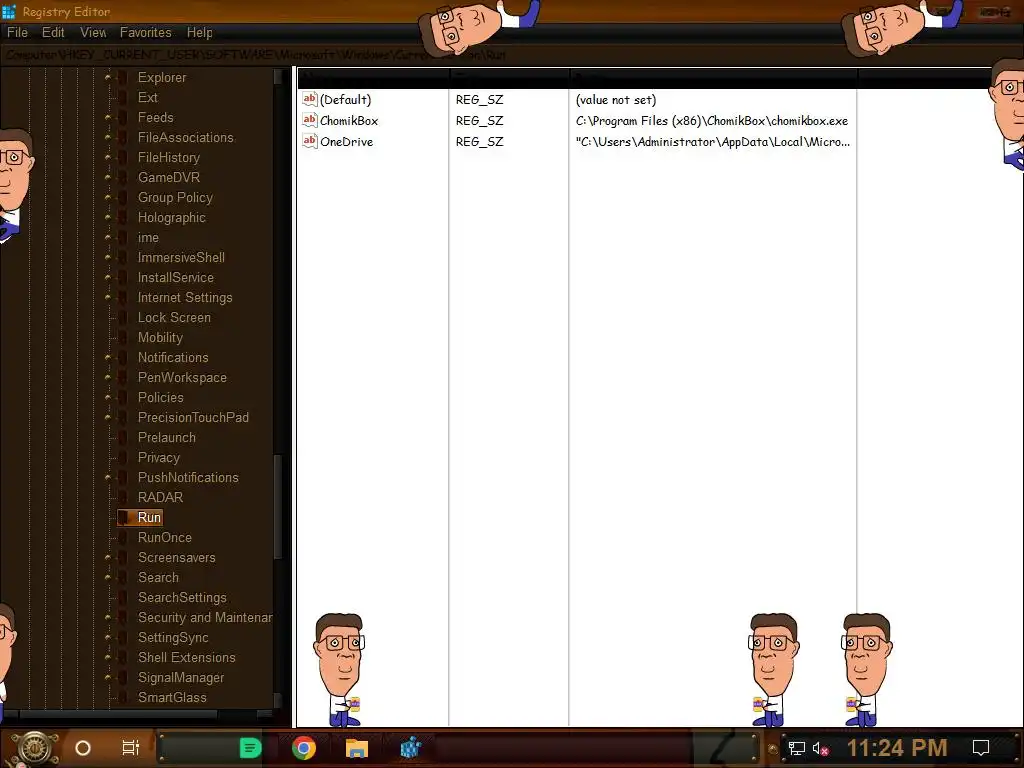
Task: Select the Screensavers key
Action: pyautogui.click(x=176, y=558)
